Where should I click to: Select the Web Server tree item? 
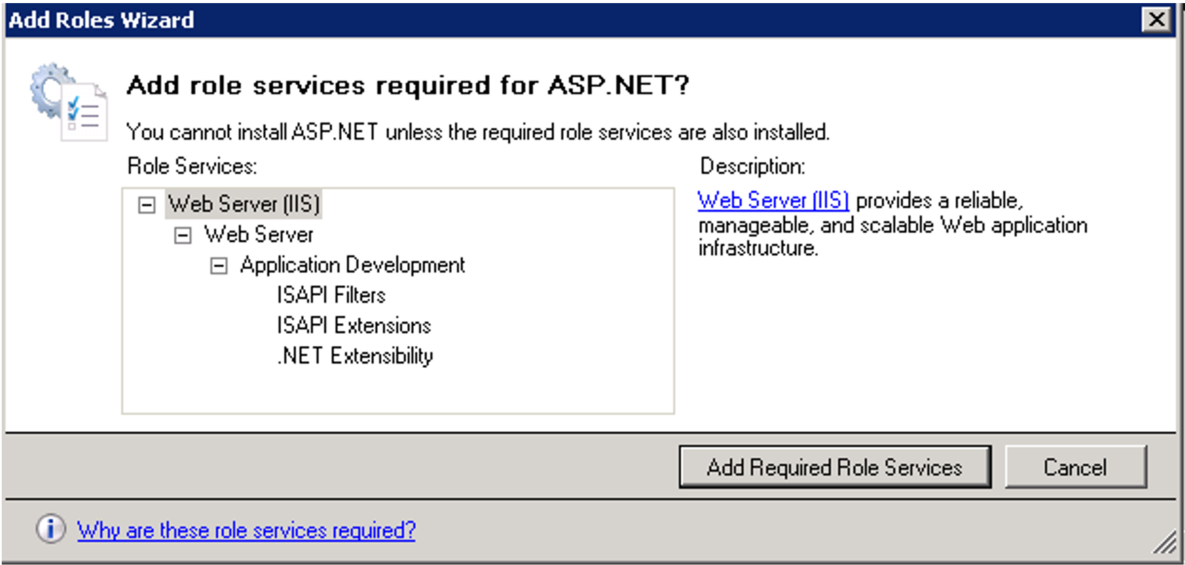(x=259, y=235)
